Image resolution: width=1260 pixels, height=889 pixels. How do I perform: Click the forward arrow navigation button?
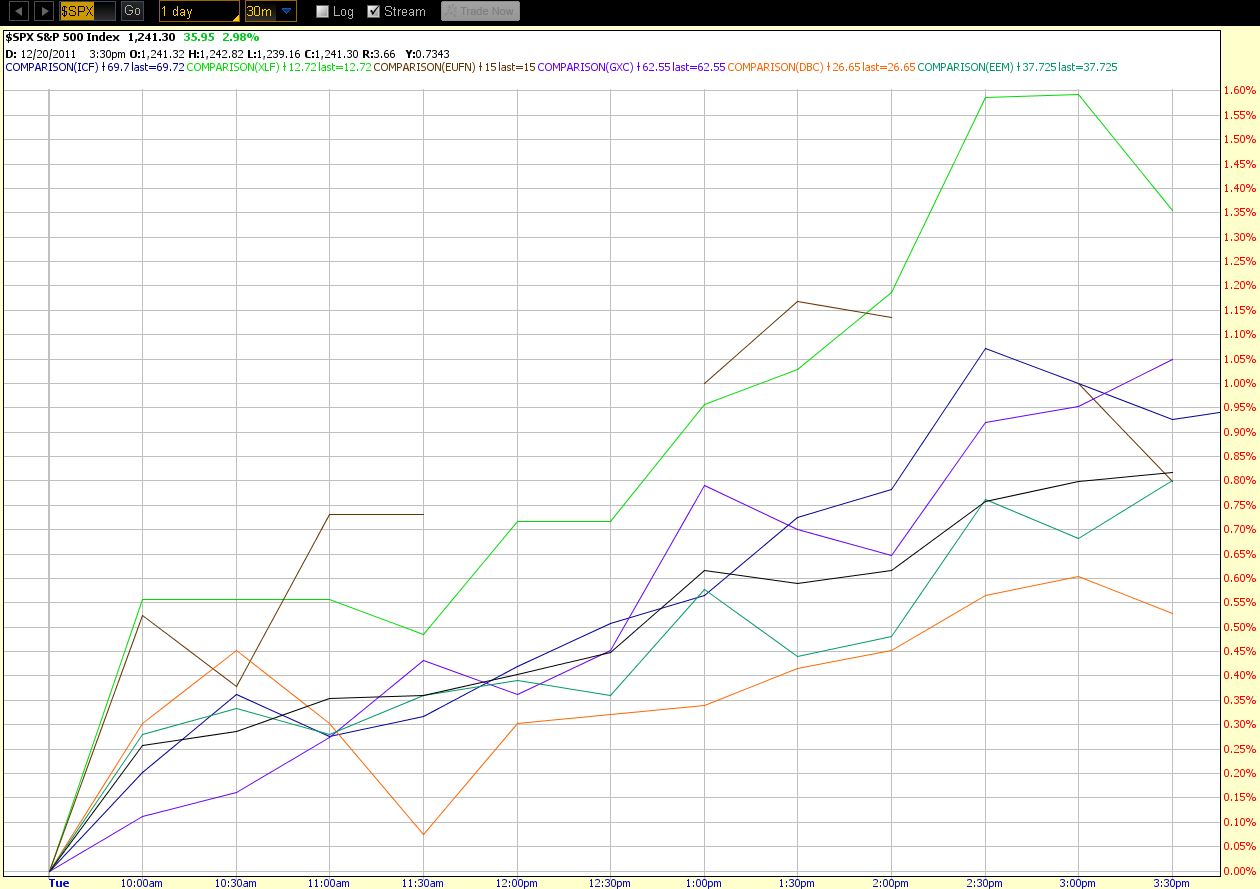tap(44, 11)
